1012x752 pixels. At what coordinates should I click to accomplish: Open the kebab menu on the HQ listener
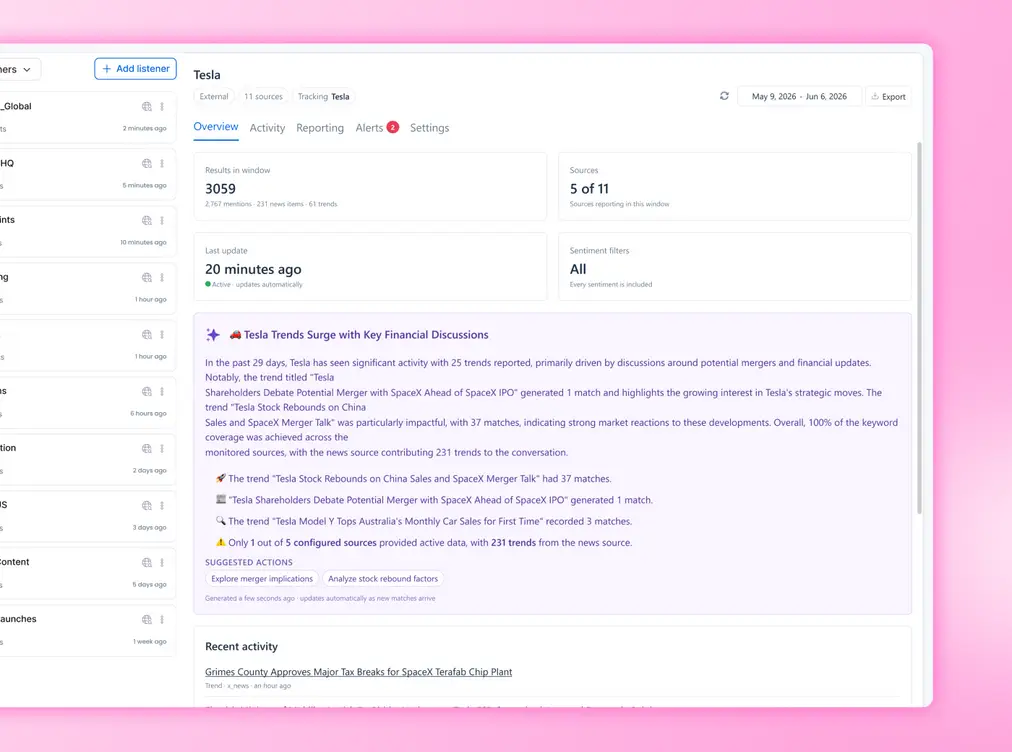pos(162,163)
